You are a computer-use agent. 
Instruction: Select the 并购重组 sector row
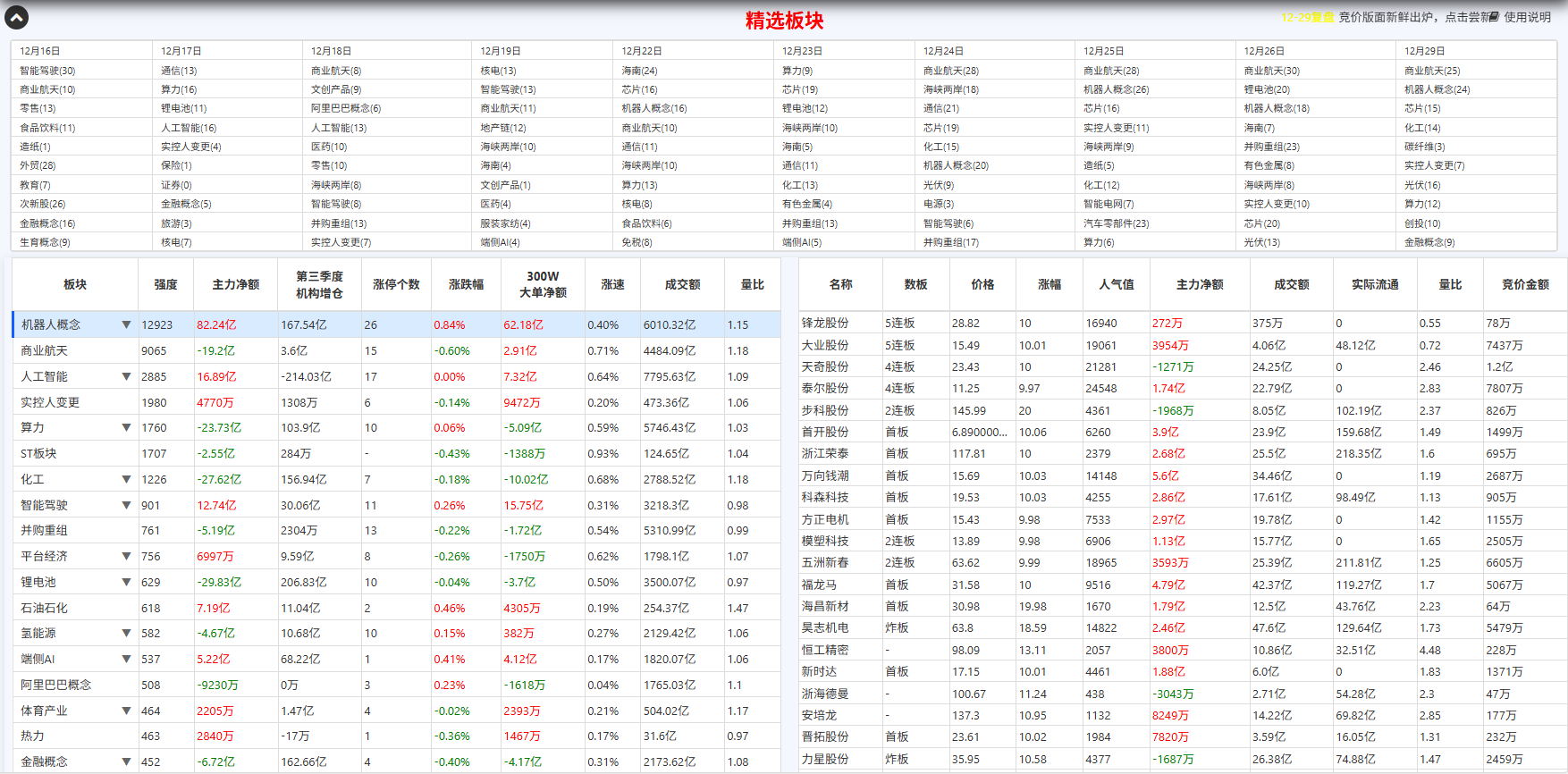tap(396, 531)
